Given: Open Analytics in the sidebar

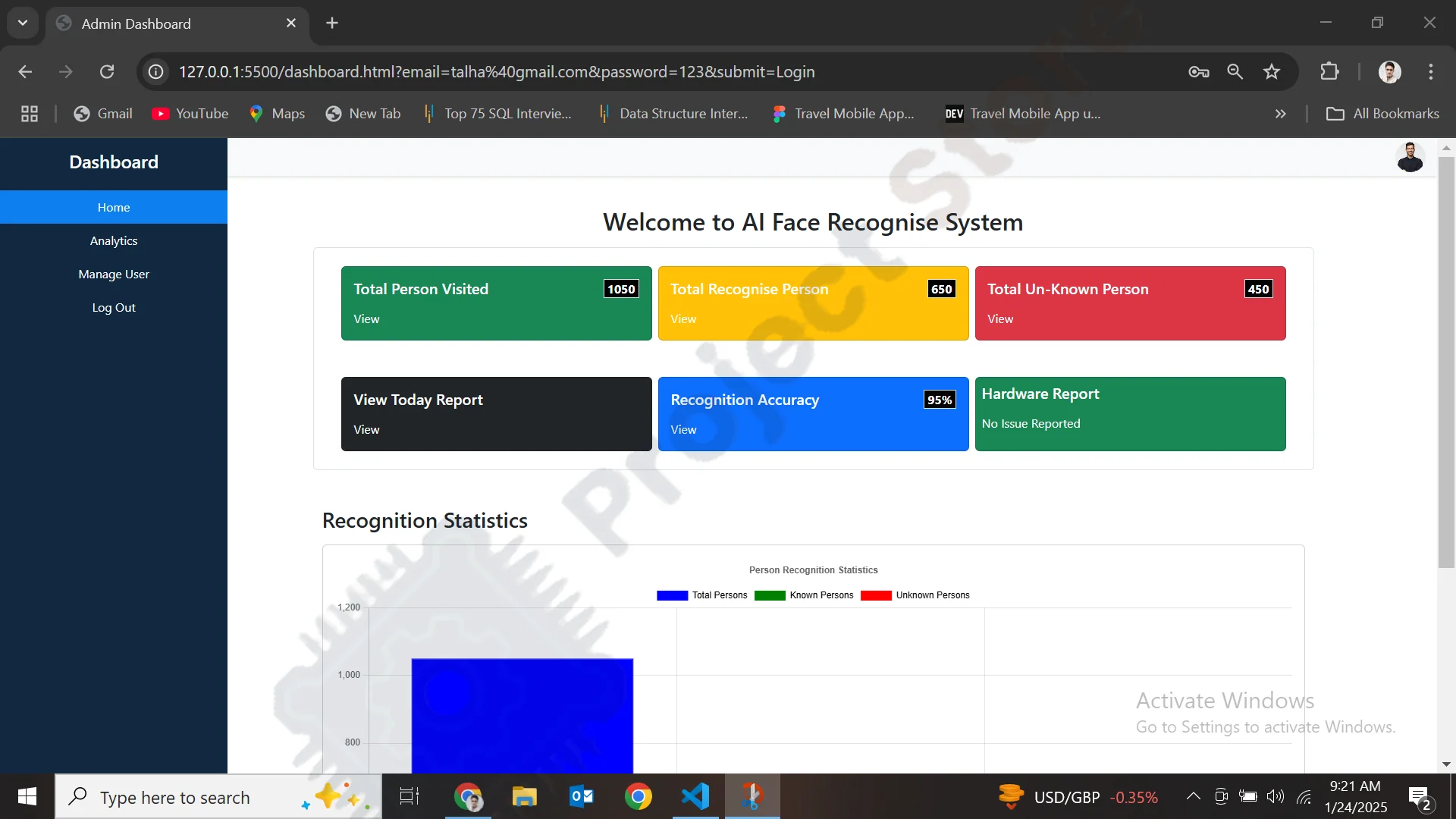Looking at the screenshot, I should coord(114,240).
